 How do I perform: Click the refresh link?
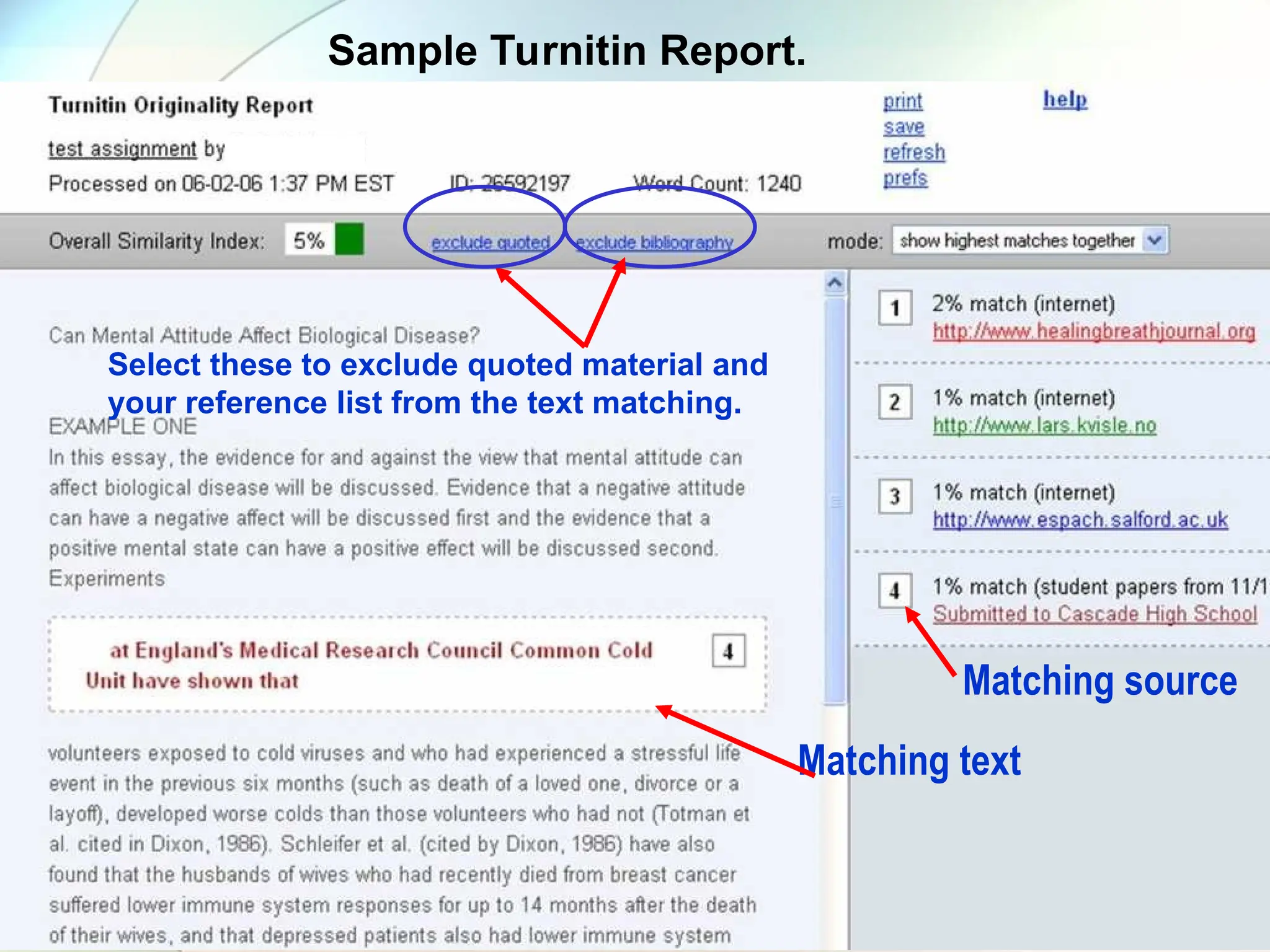click(x=914, y=152)
